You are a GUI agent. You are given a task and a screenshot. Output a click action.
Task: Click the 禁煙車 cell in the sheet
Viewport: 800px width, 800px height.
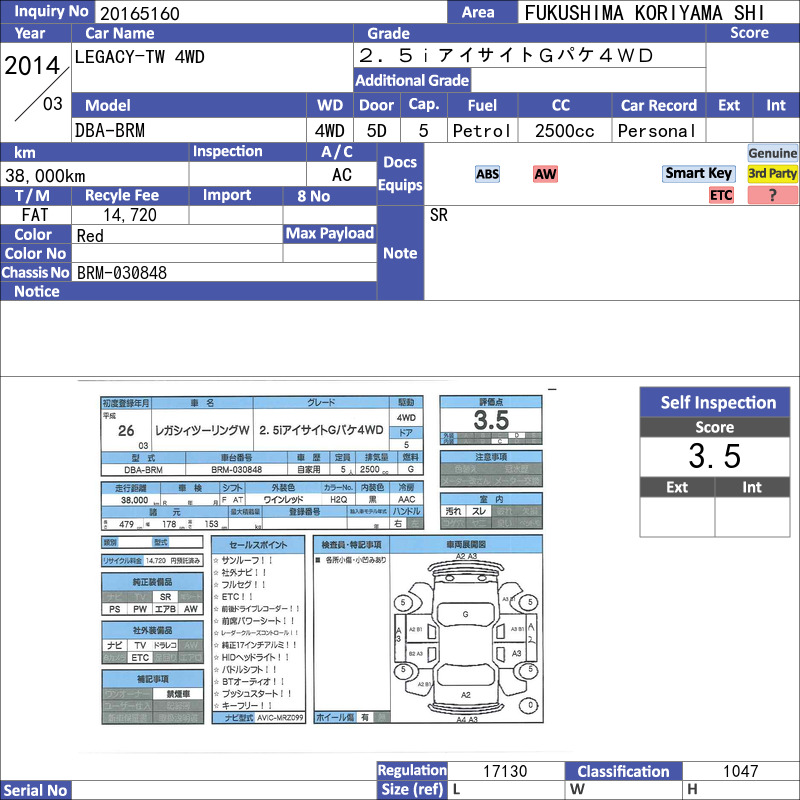coord(178,694)
